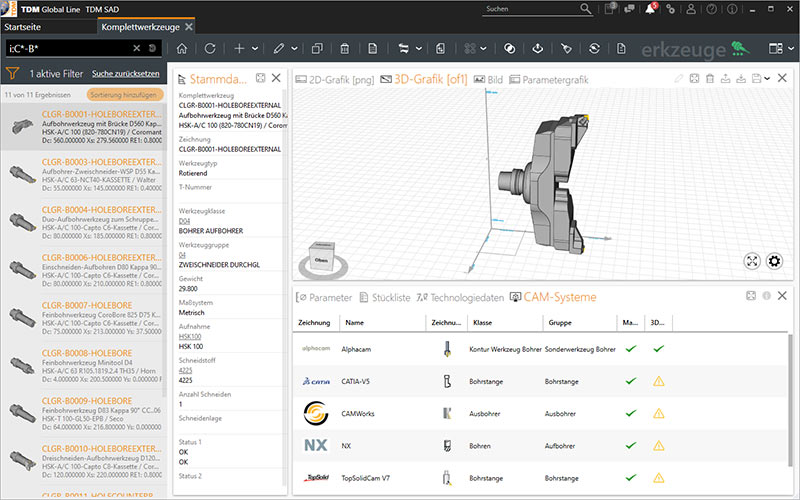800x500 pixels.
Task: Click the Home icon in the toolbar
Action: point(182,48)
